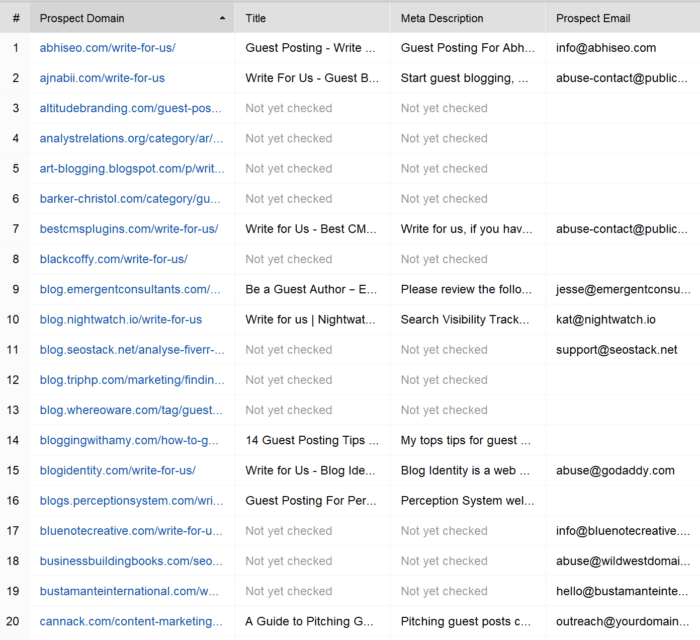The height and width of the screenshot is (640, 700).
Task: Click the # column header
Action: (16, 18)
